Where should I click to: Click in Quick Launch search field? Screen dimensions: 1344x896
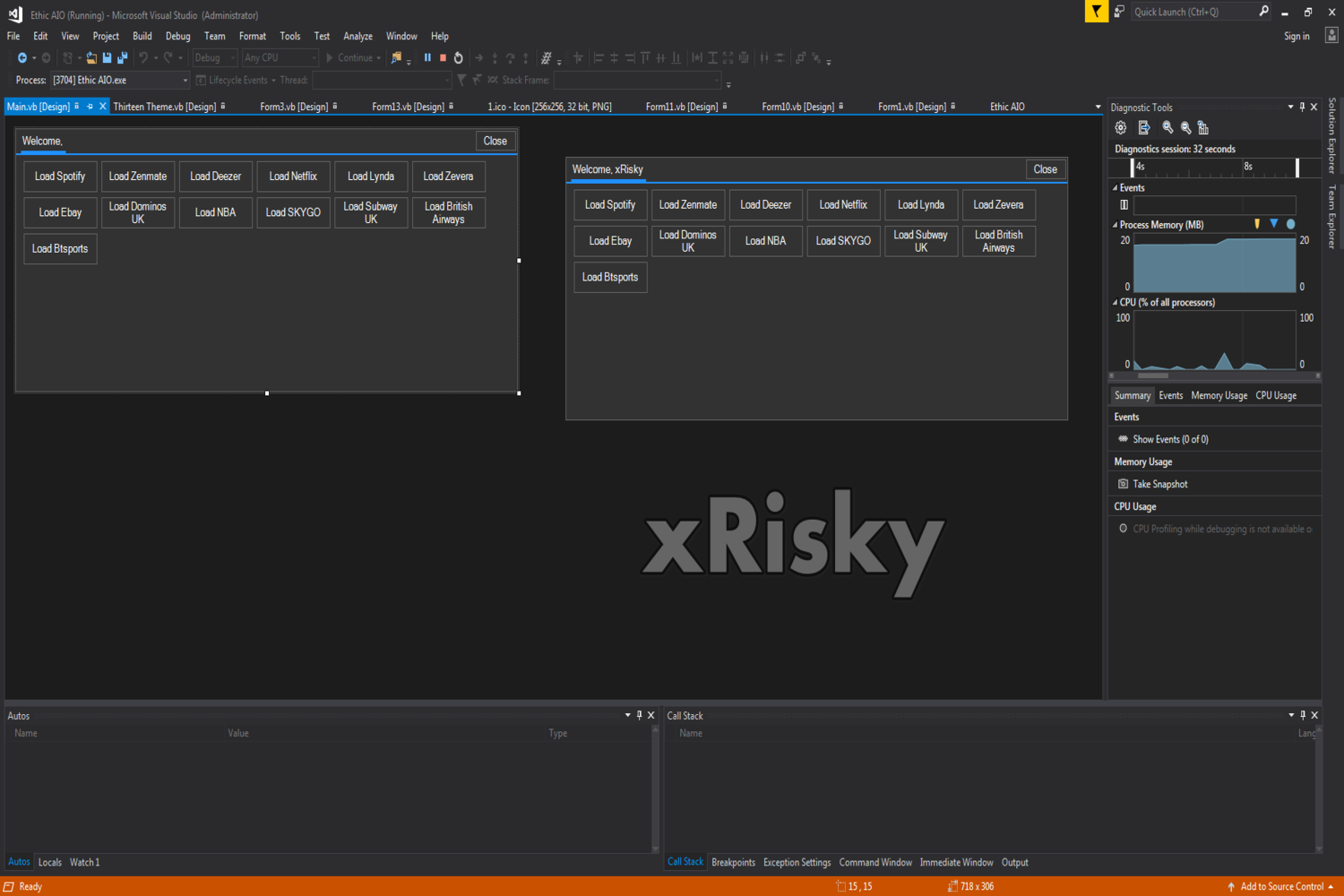pyautogui.click(x=1192, y=12)
